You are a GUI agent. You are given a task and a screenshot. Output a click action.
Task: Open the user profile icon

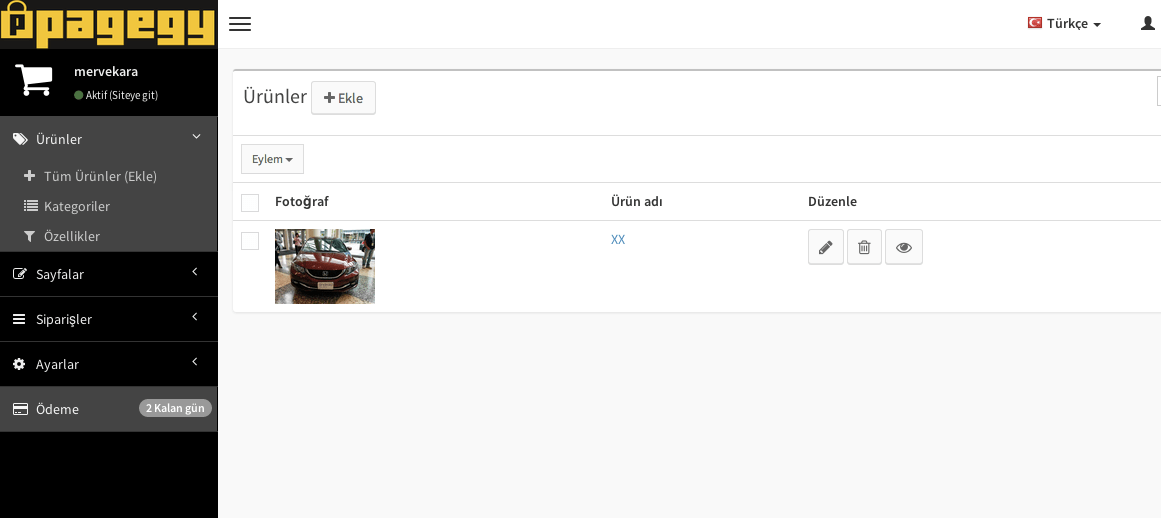1148,23
